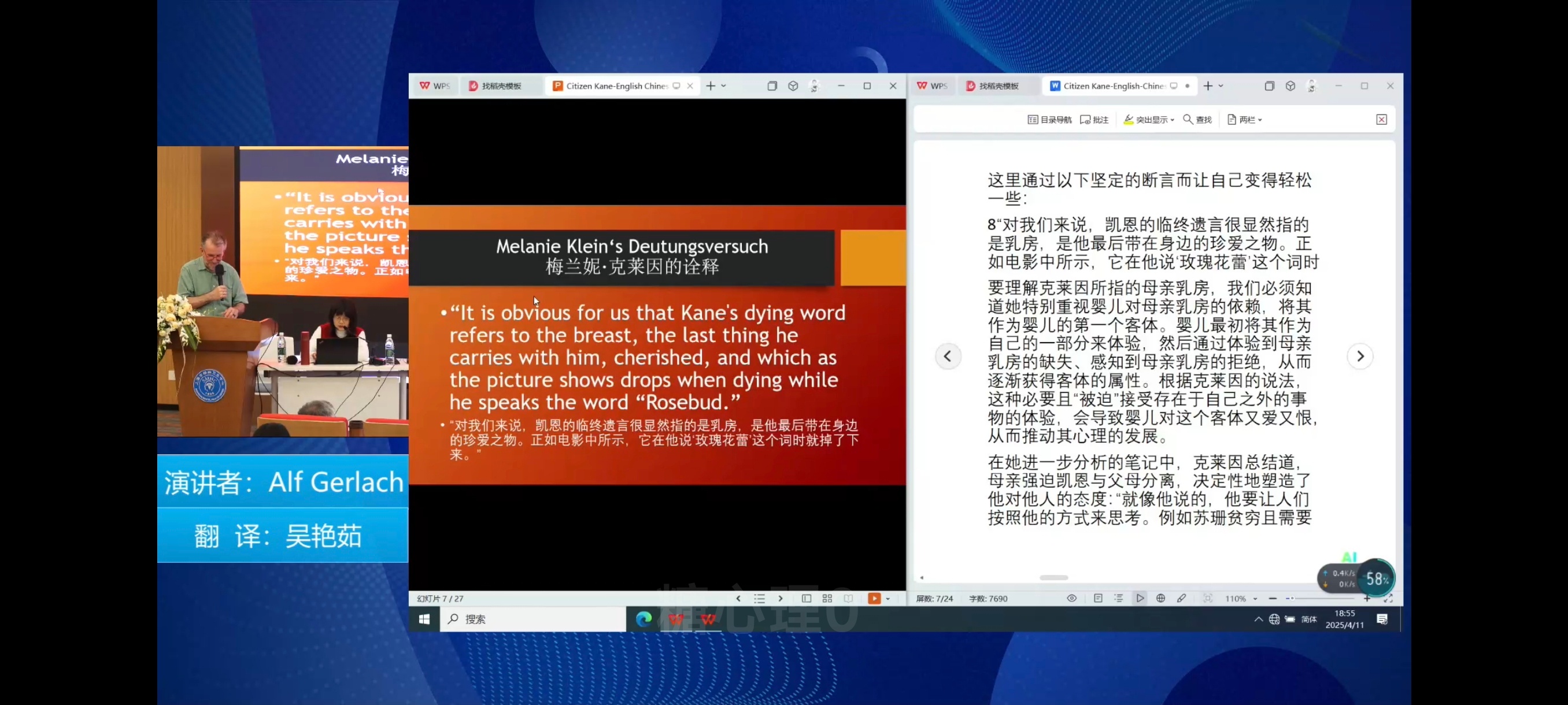The width and height of the screenshot is (1568, 705).
Task: Open Microsoft Edge from taskbar
Action: pos(644,619)
